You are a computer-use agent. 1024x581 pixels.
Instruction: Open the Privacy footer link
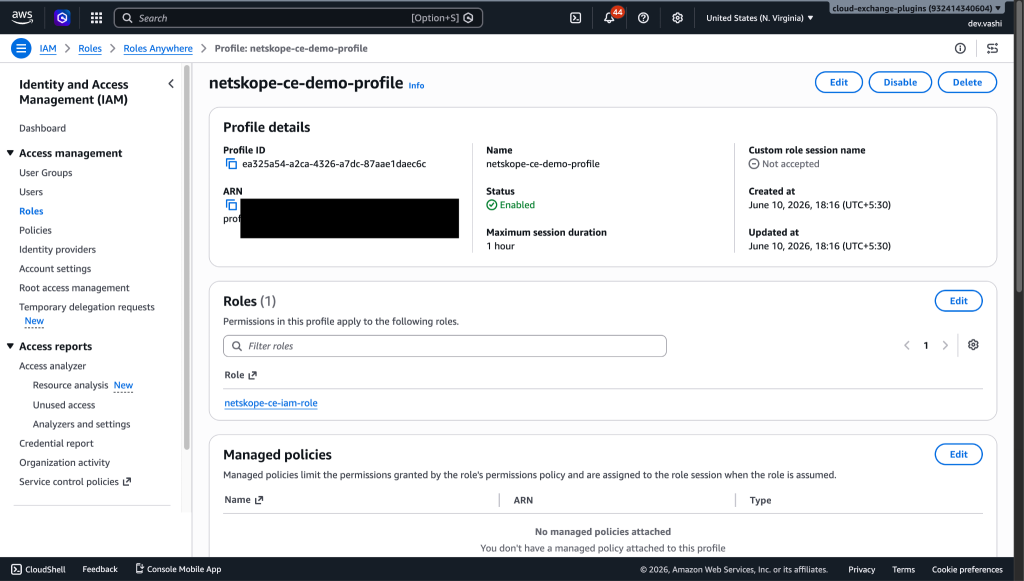click(861, 569)
